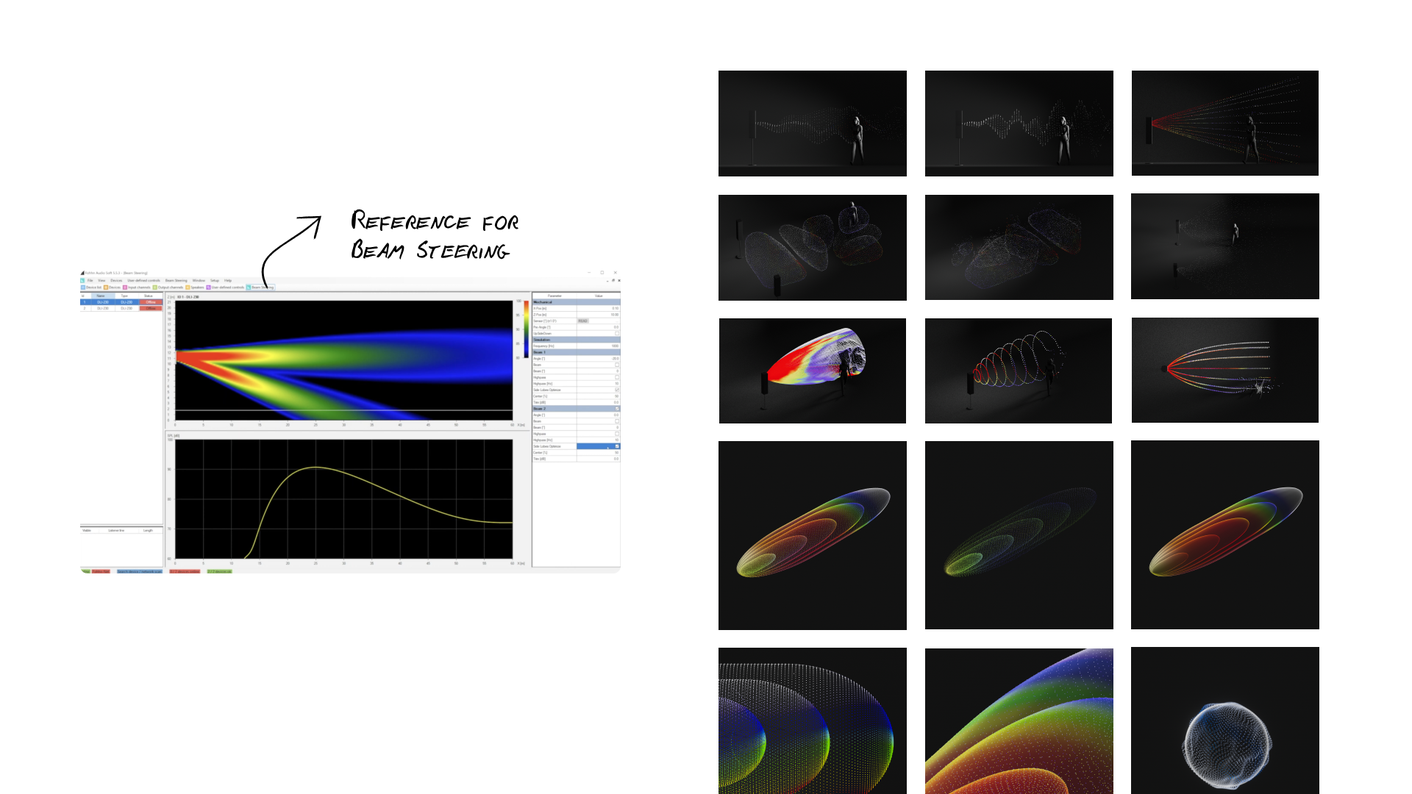Screen dimensions: 1412x794
Task: Disable Side Lobes Optimize for Beam 2
Action: [x=618, y=446]
